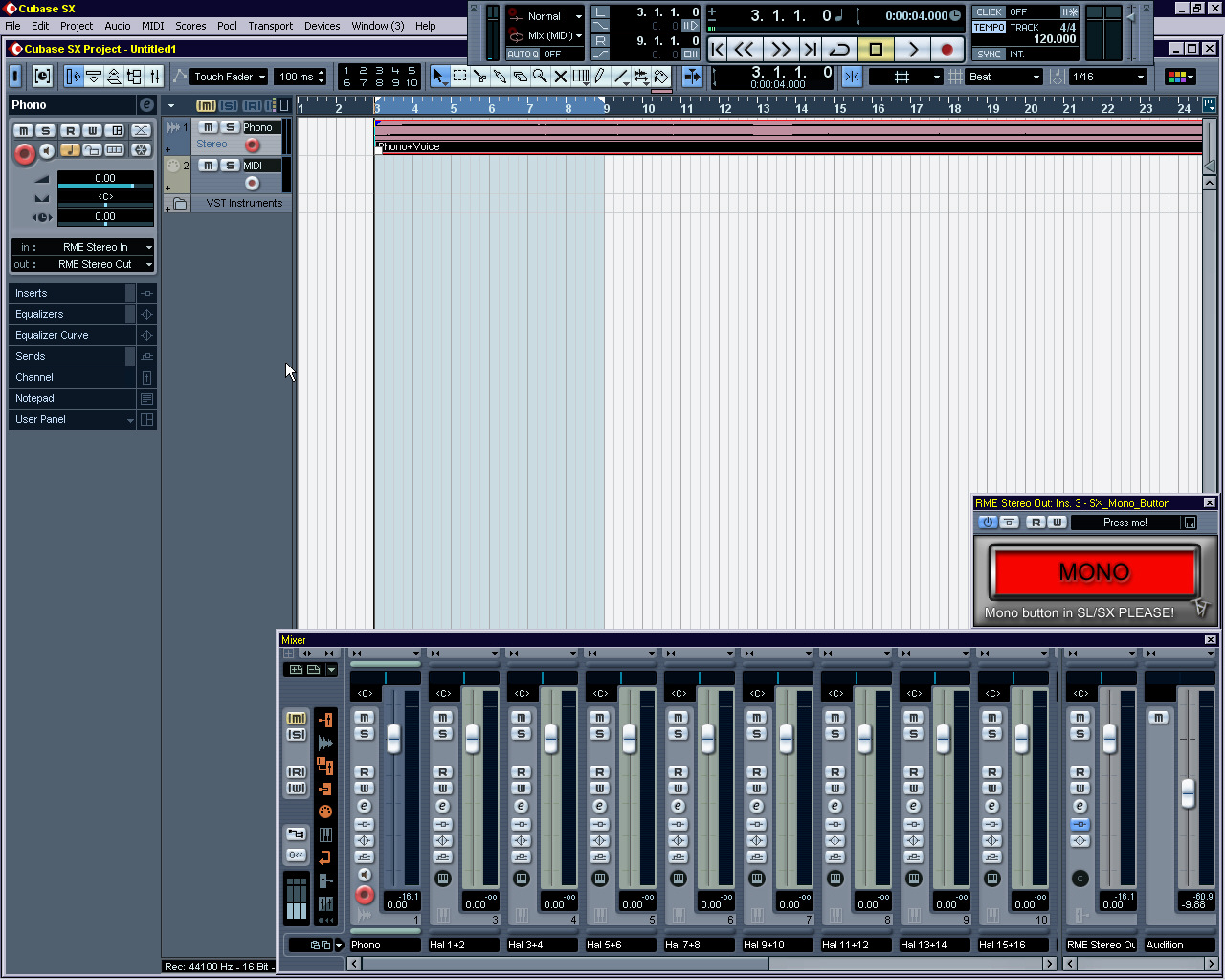1225x980 pixels.
Task: Toggle the metronome CLICK button
Action: pos(989,12)
